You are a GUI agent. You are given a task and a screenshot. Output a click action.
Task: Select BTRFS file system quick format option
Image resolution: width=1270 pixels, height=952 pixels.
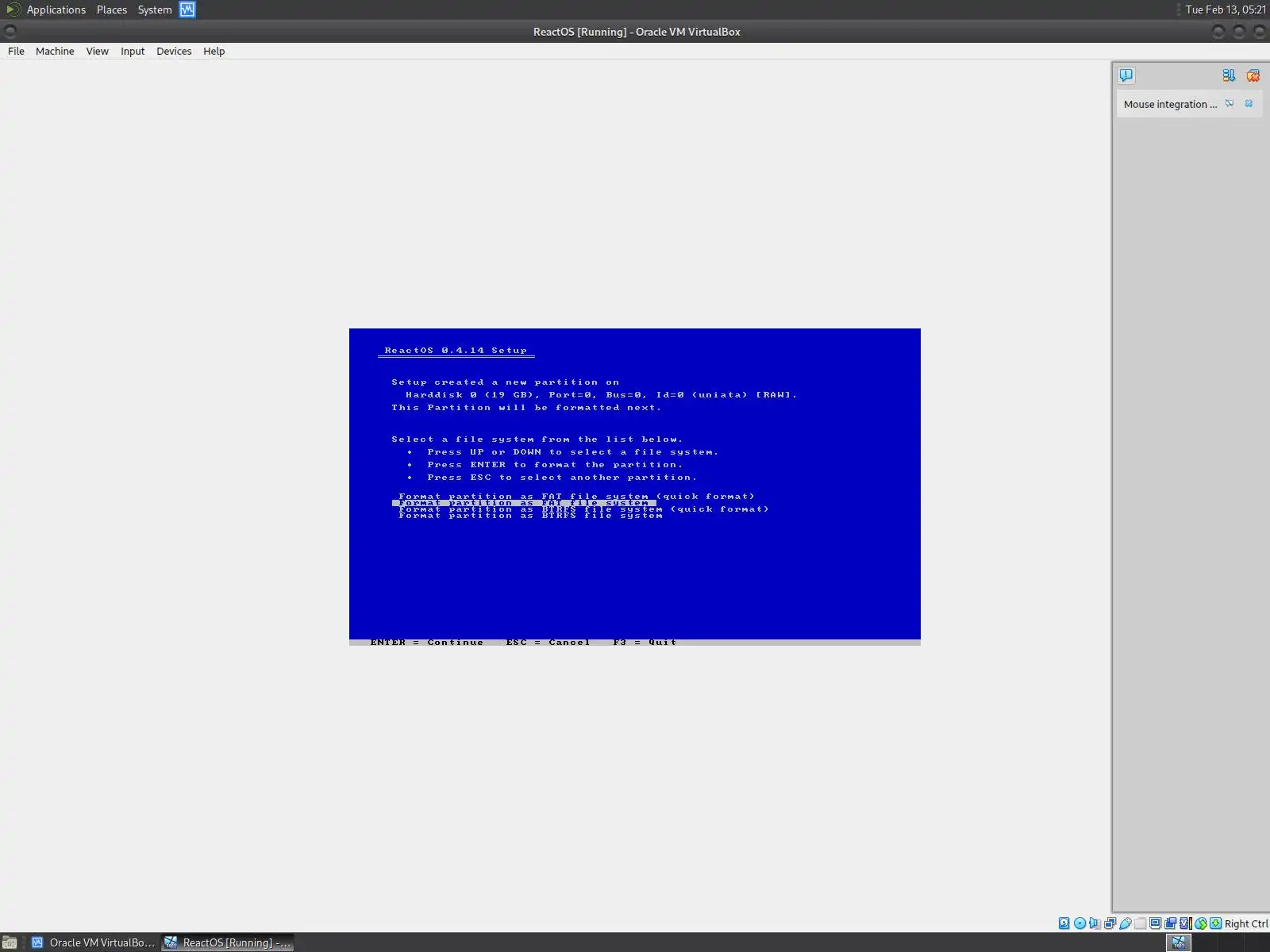[x=583, y=509]
